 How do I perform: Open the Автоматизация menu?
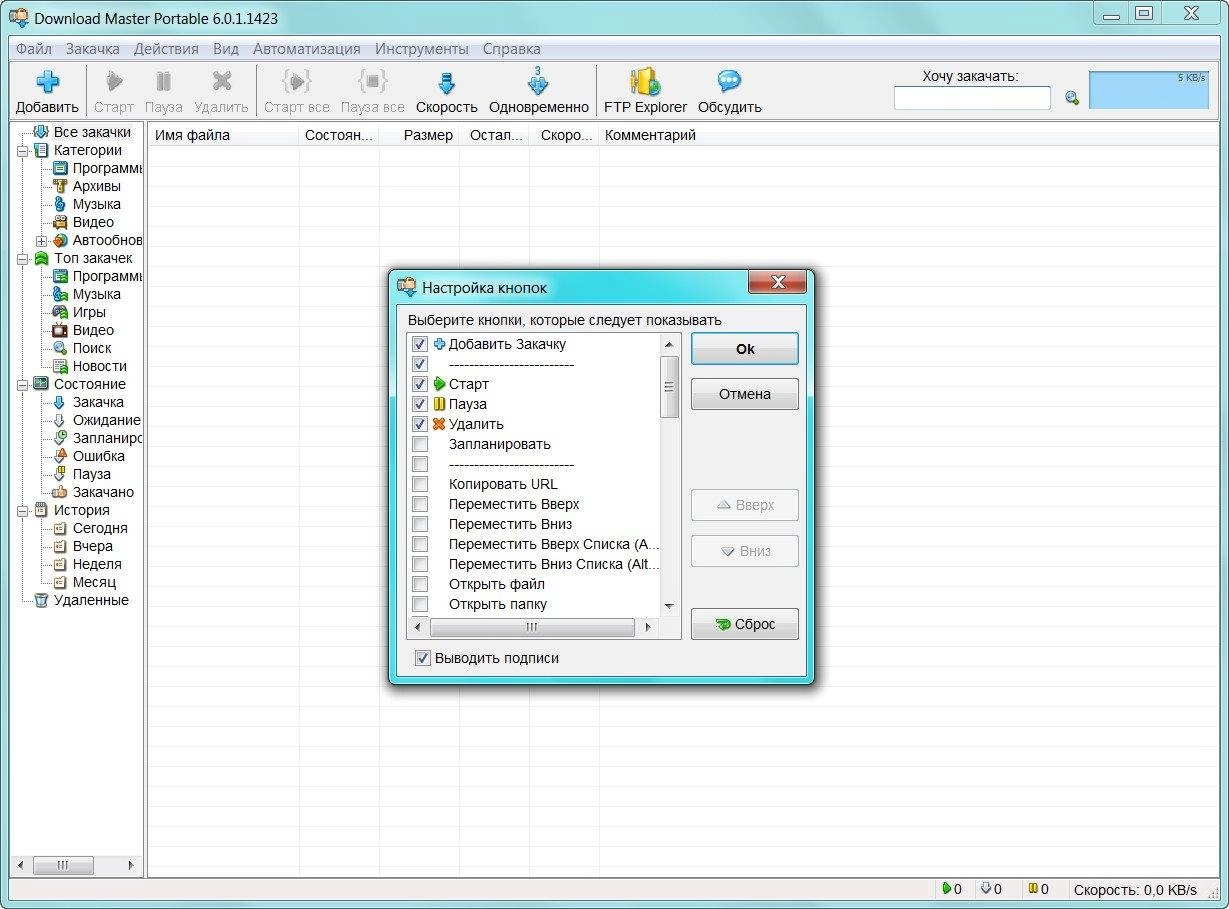(307, 48)
